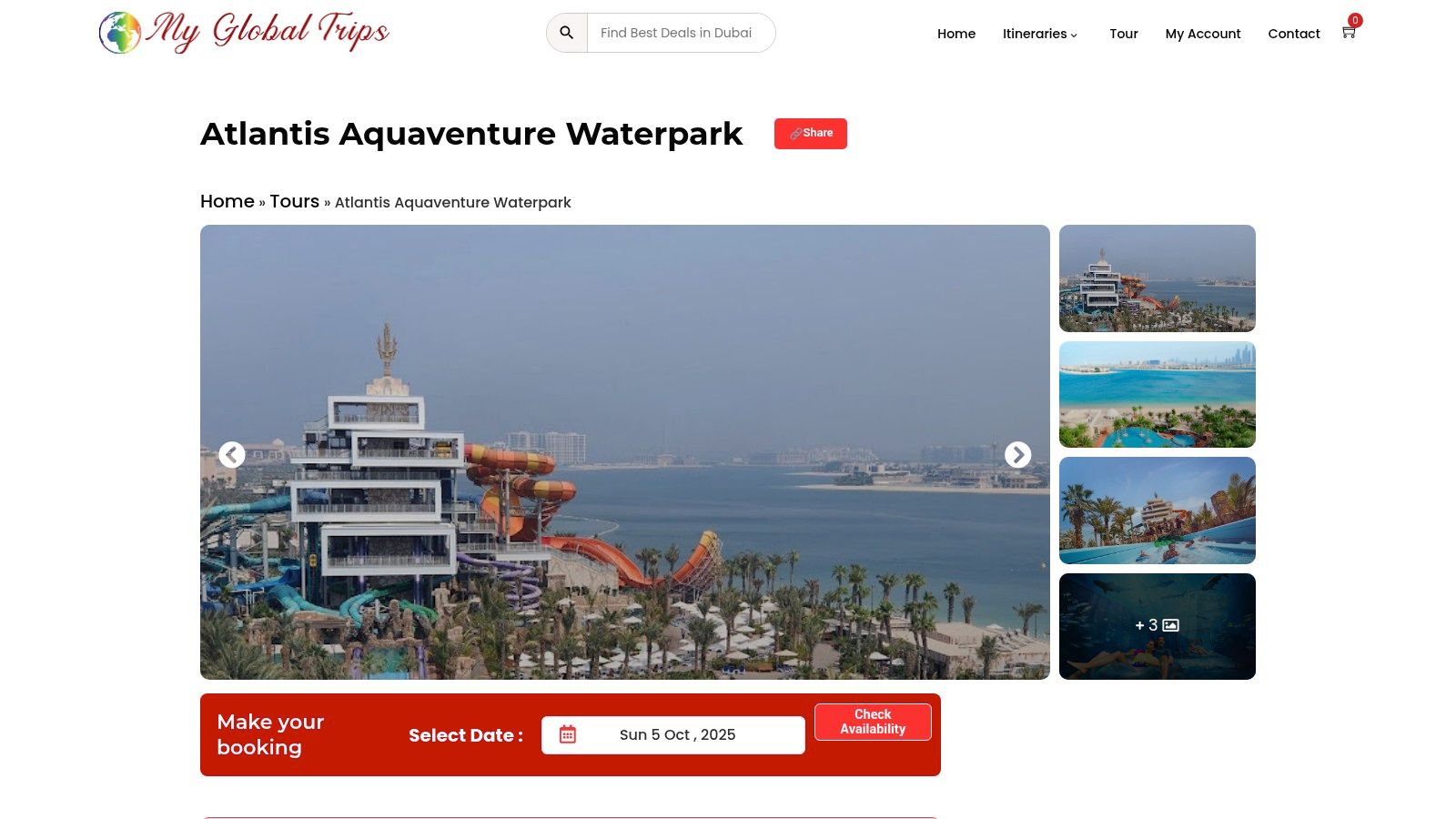
Task: Go to My Account page
Action: [x=1203, y=34]
